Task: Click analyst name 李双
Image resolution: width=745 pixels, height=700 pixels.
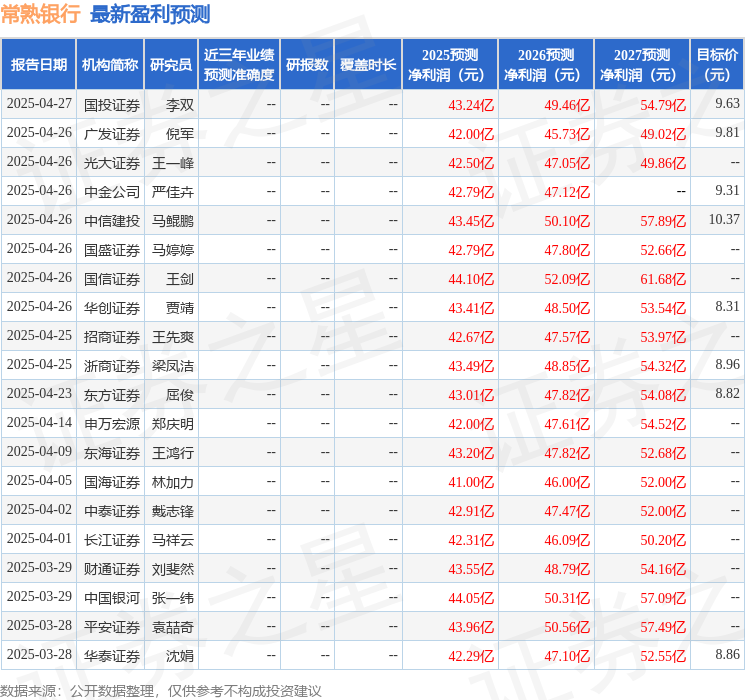Action: point(180,105)
